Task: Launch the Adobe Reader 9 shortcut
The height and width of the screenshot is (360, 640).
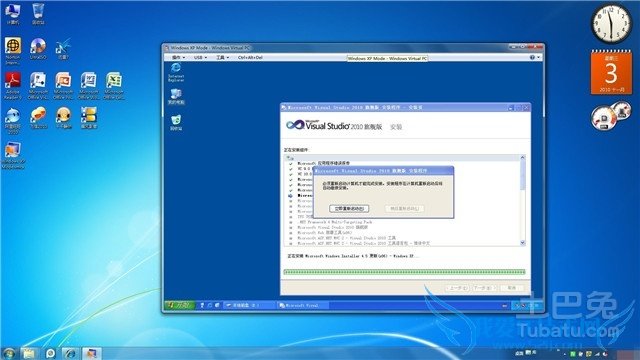Action: click(x=13, y=85)
